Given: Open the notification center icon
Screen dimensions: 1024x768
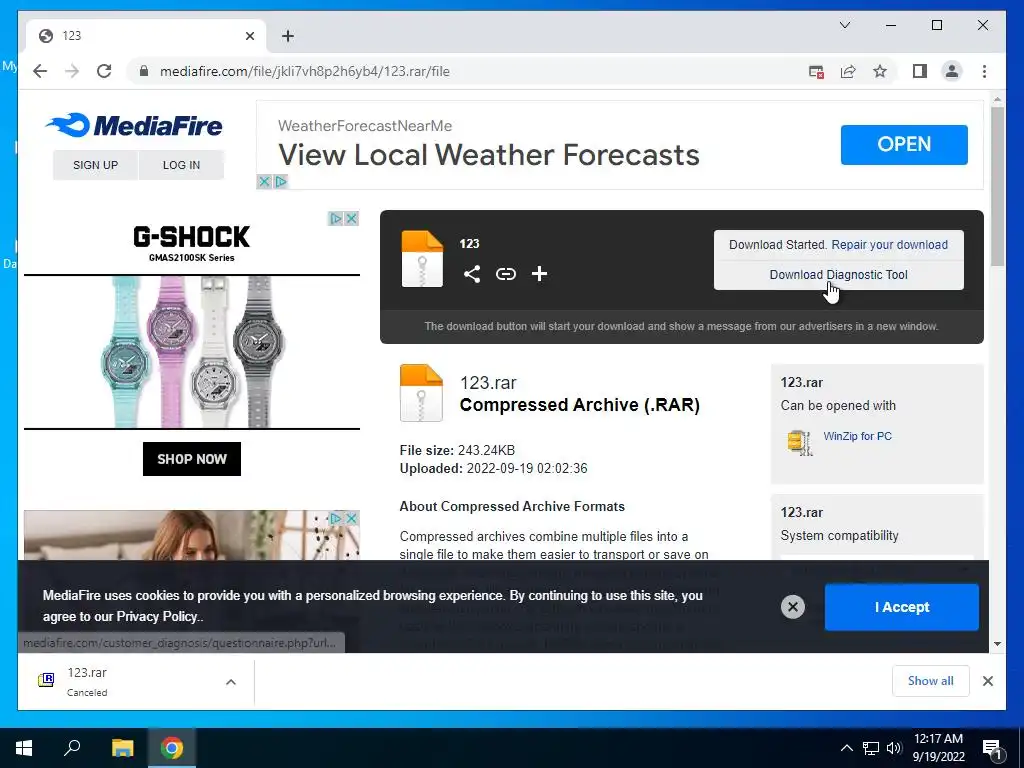Looking at the screenshot, I should 992,748.
